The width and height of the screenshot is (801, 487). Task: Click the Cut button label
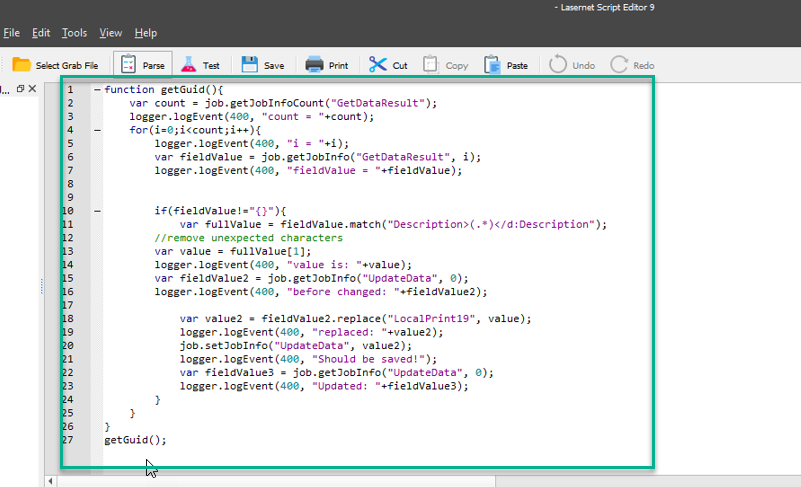pos(400,65)
